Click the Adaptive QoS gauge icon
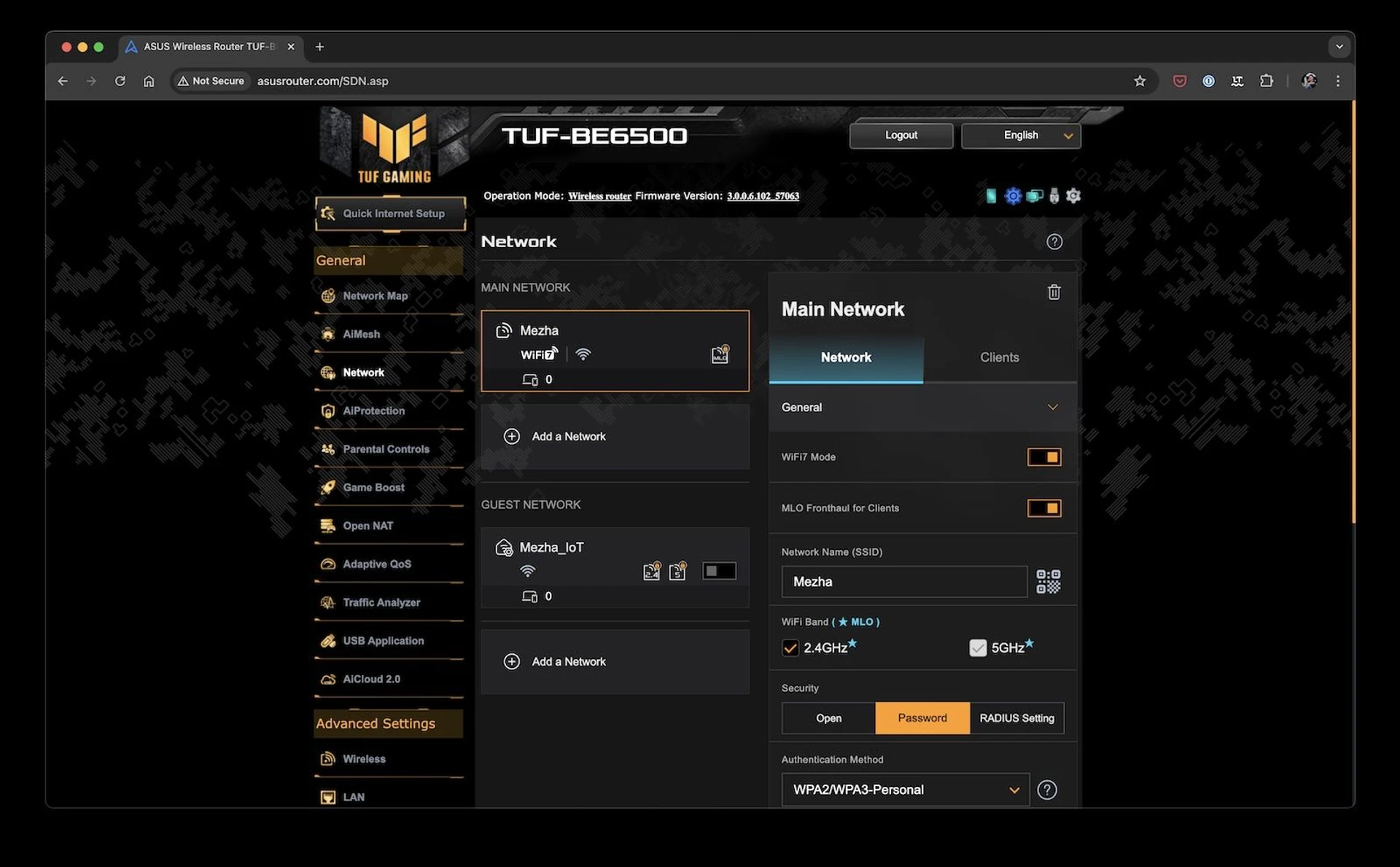This screenshot has width=1400, height=867. click(x=328, y=564)
